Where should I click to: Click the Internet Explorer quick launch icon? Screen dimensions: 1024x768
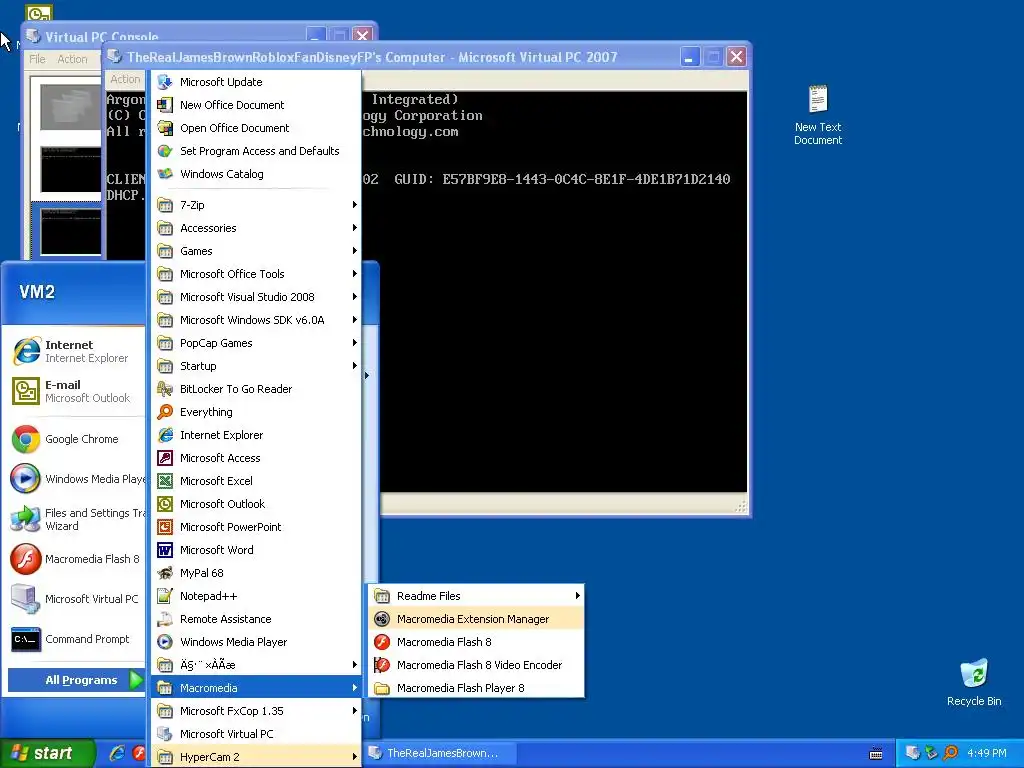point(117,753)
